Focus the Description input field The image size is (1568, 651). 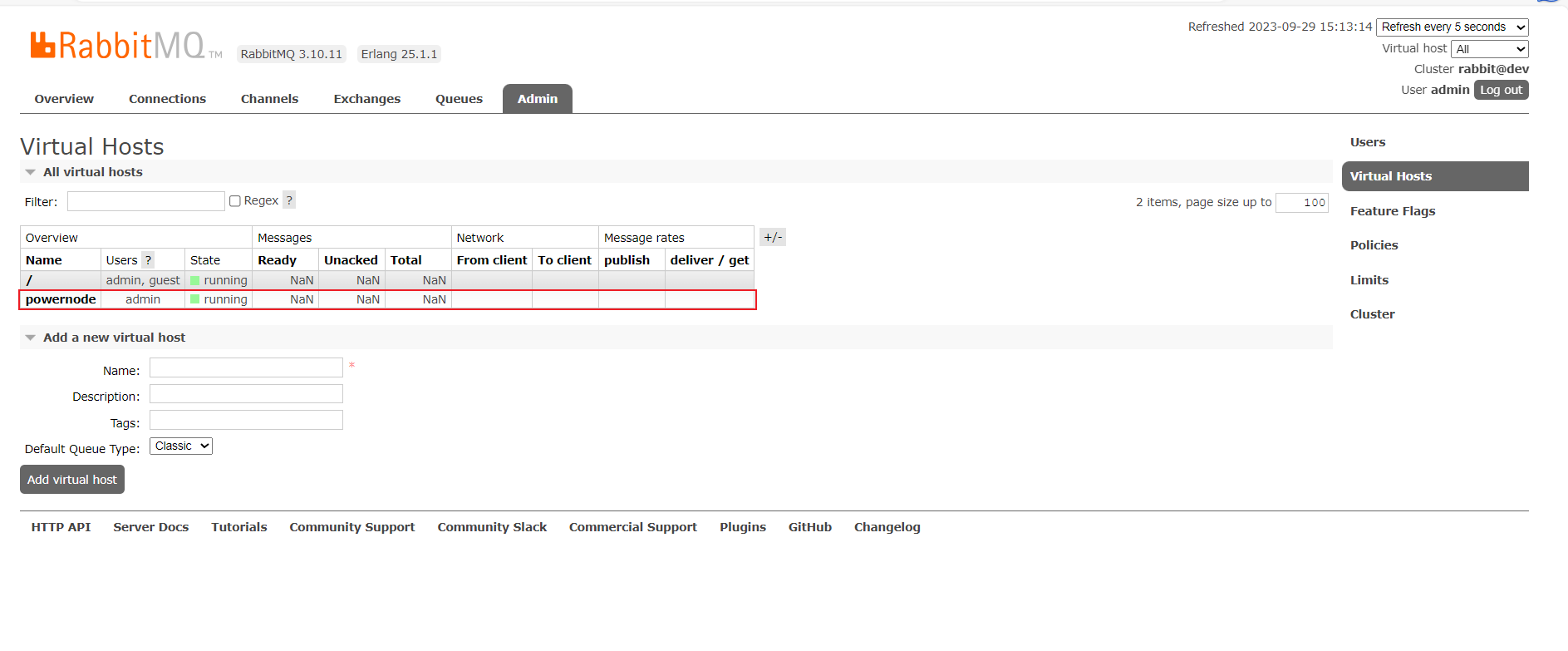coord(246,394)
